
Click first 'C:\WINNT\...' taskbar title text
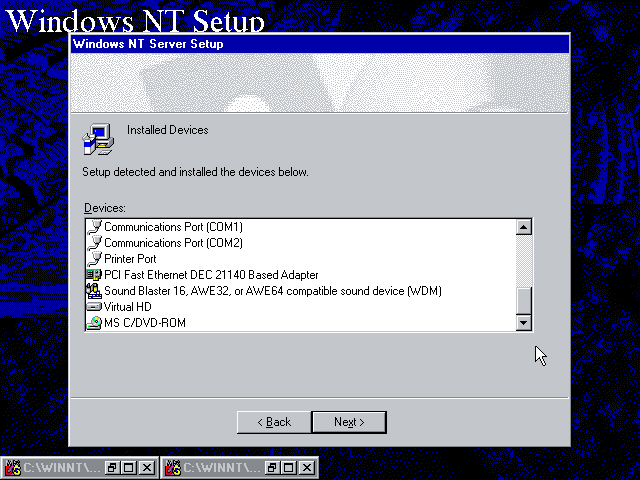(61, 468)
